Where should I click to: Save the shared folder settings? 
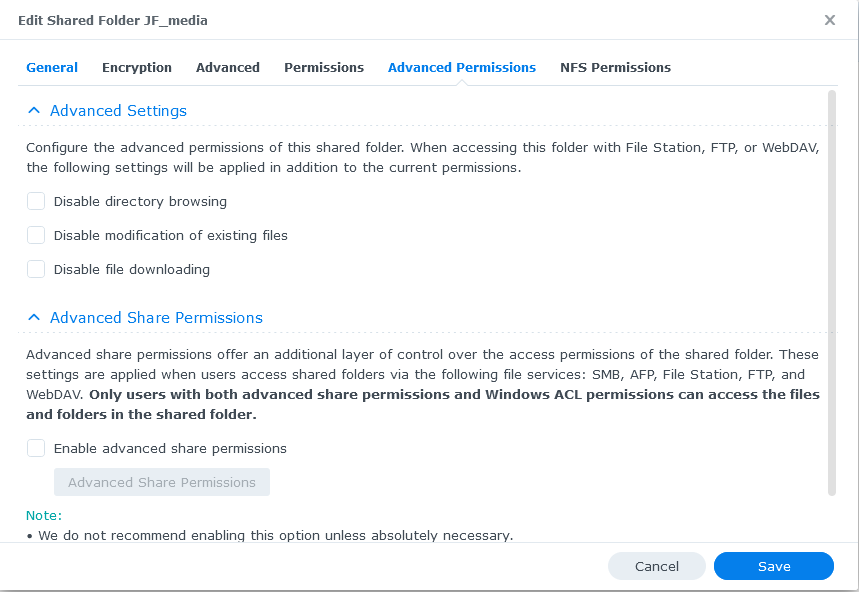(774, 566)
